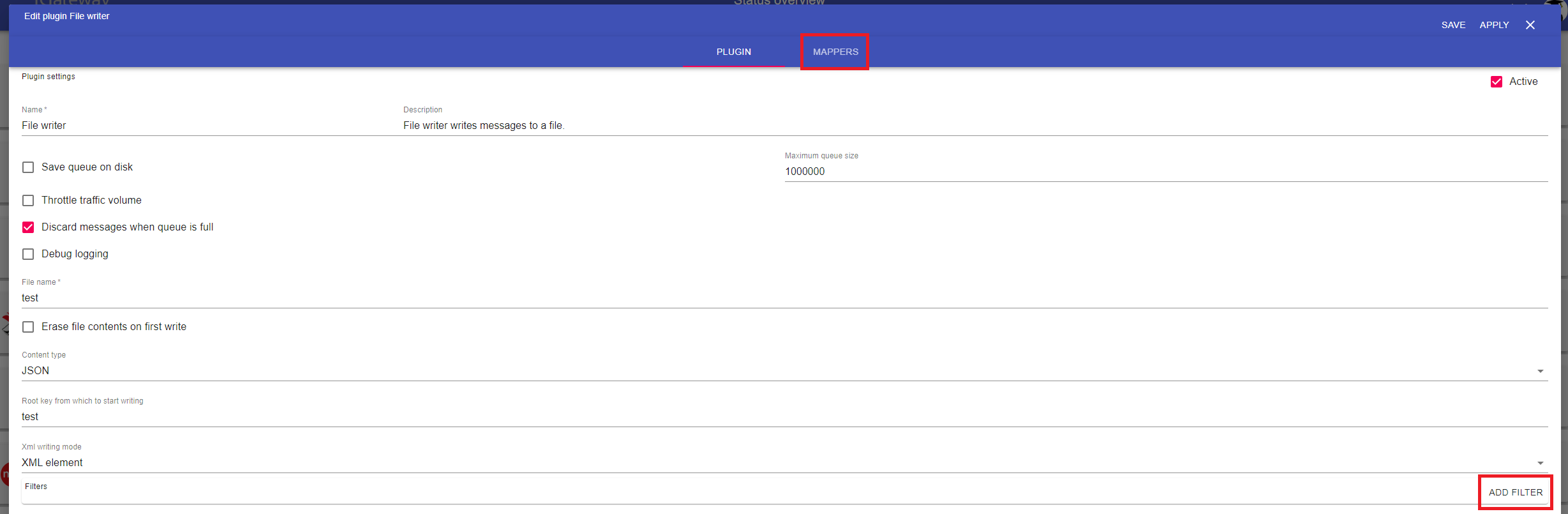Open the Content type dropdown arrow
The width and height of the screenshot is (1568, 514).
(x=1540, y=371)
